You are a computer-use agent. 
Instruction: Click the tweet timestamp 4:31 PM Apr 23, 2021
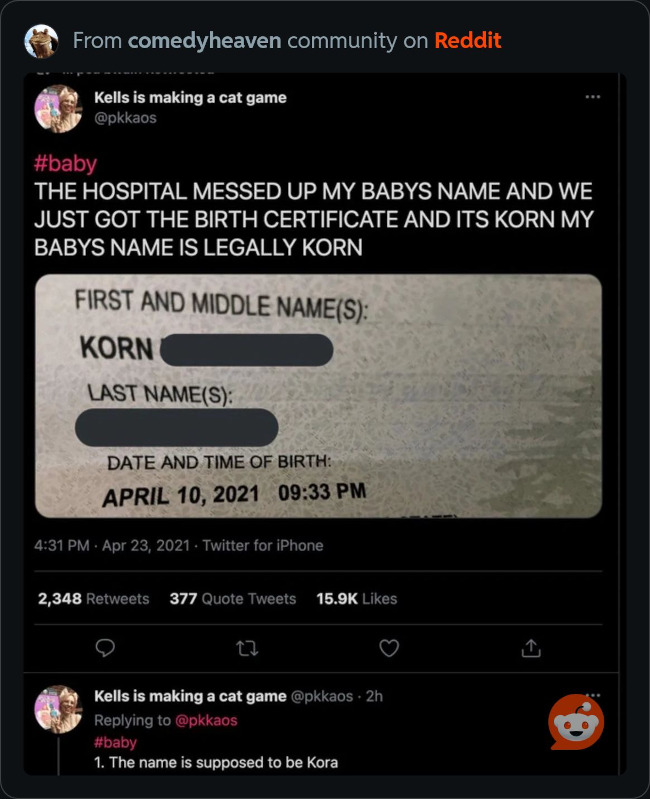113,545
